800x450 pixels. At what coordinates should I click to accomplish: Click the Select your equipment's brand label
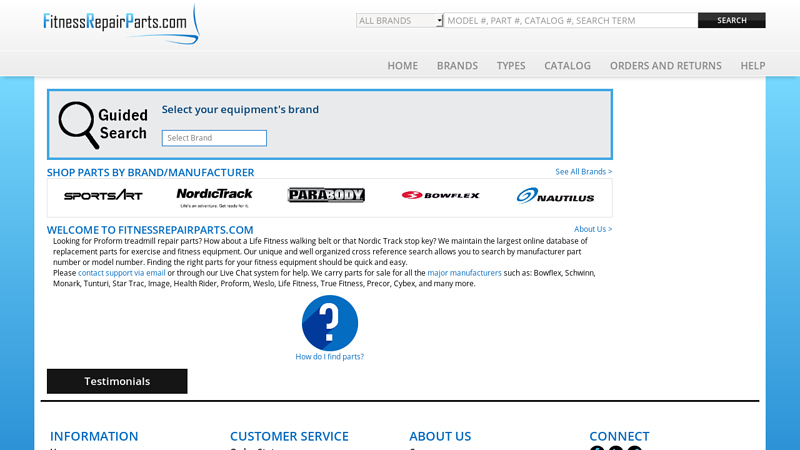(240, 109)
